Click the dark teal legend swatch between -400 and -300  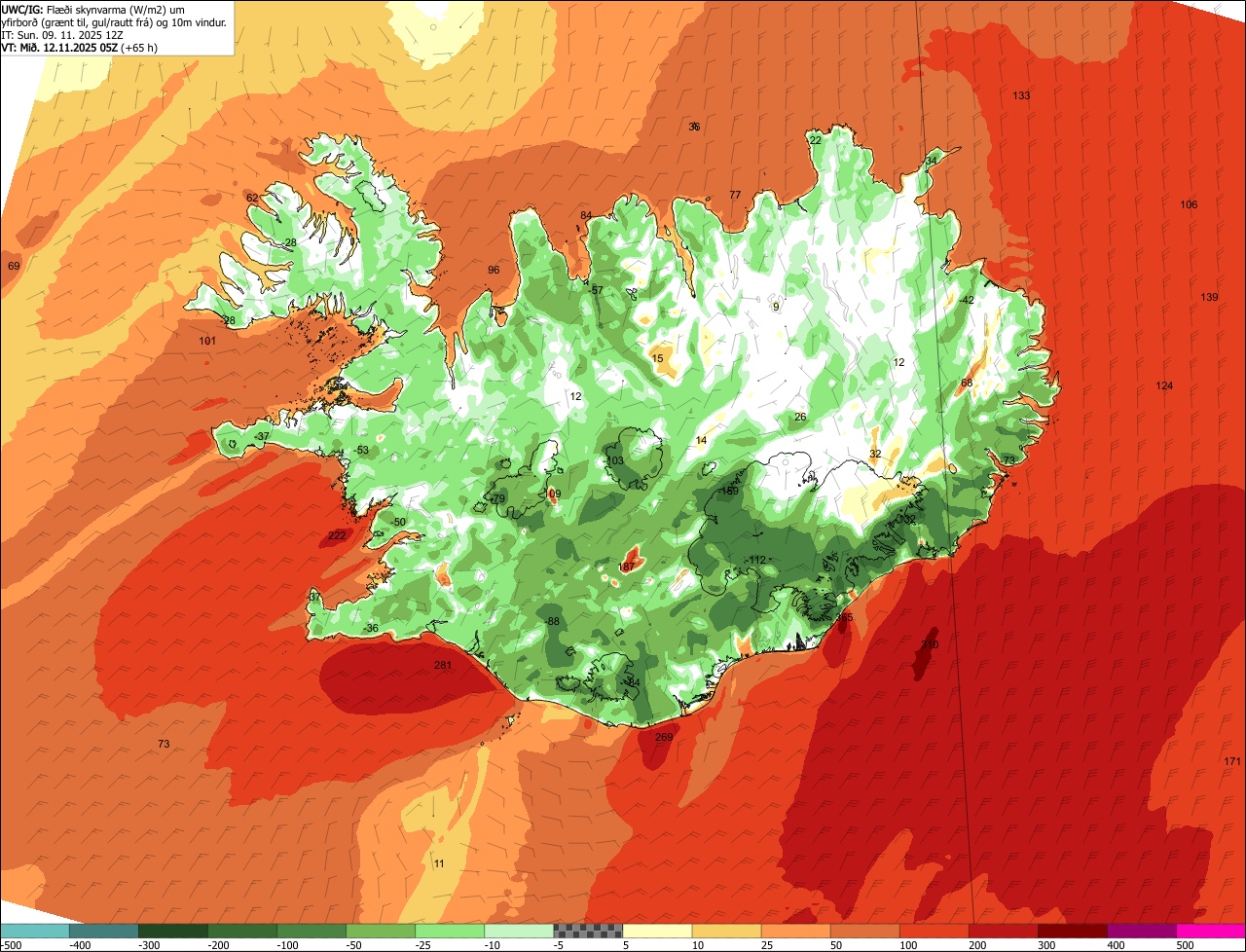point(103,931)
